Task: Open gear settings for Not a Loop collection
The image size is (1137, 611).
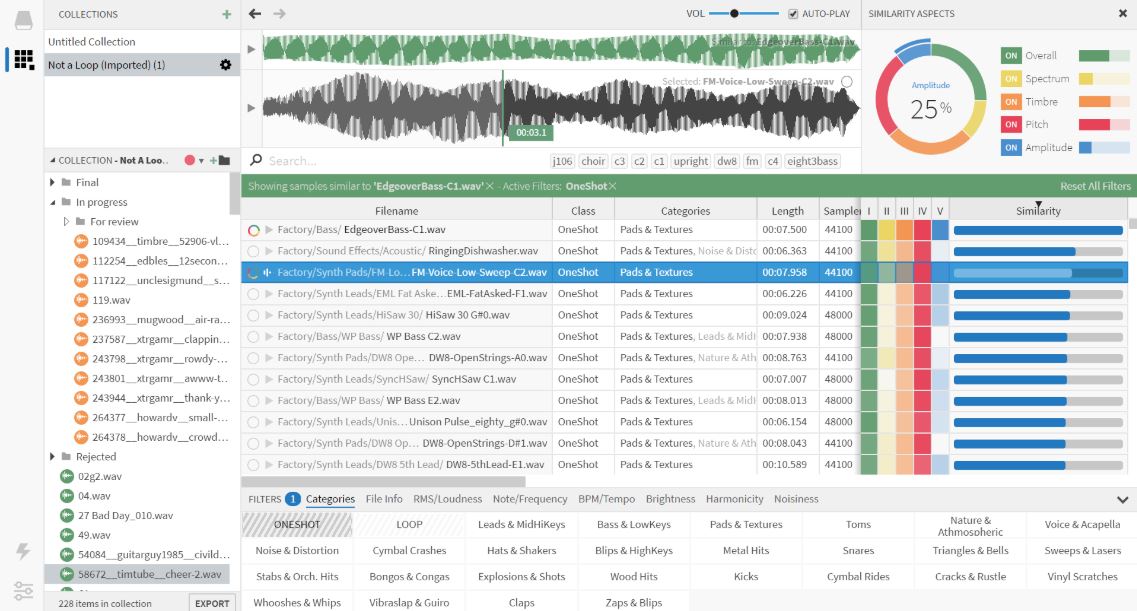Action: 226,65
